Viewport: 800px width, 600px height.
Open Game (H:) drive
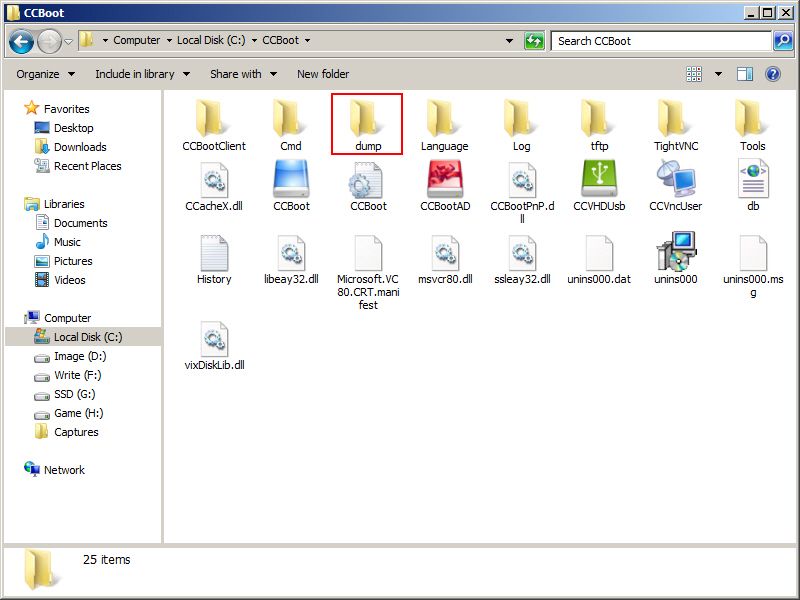coord(68,413)
